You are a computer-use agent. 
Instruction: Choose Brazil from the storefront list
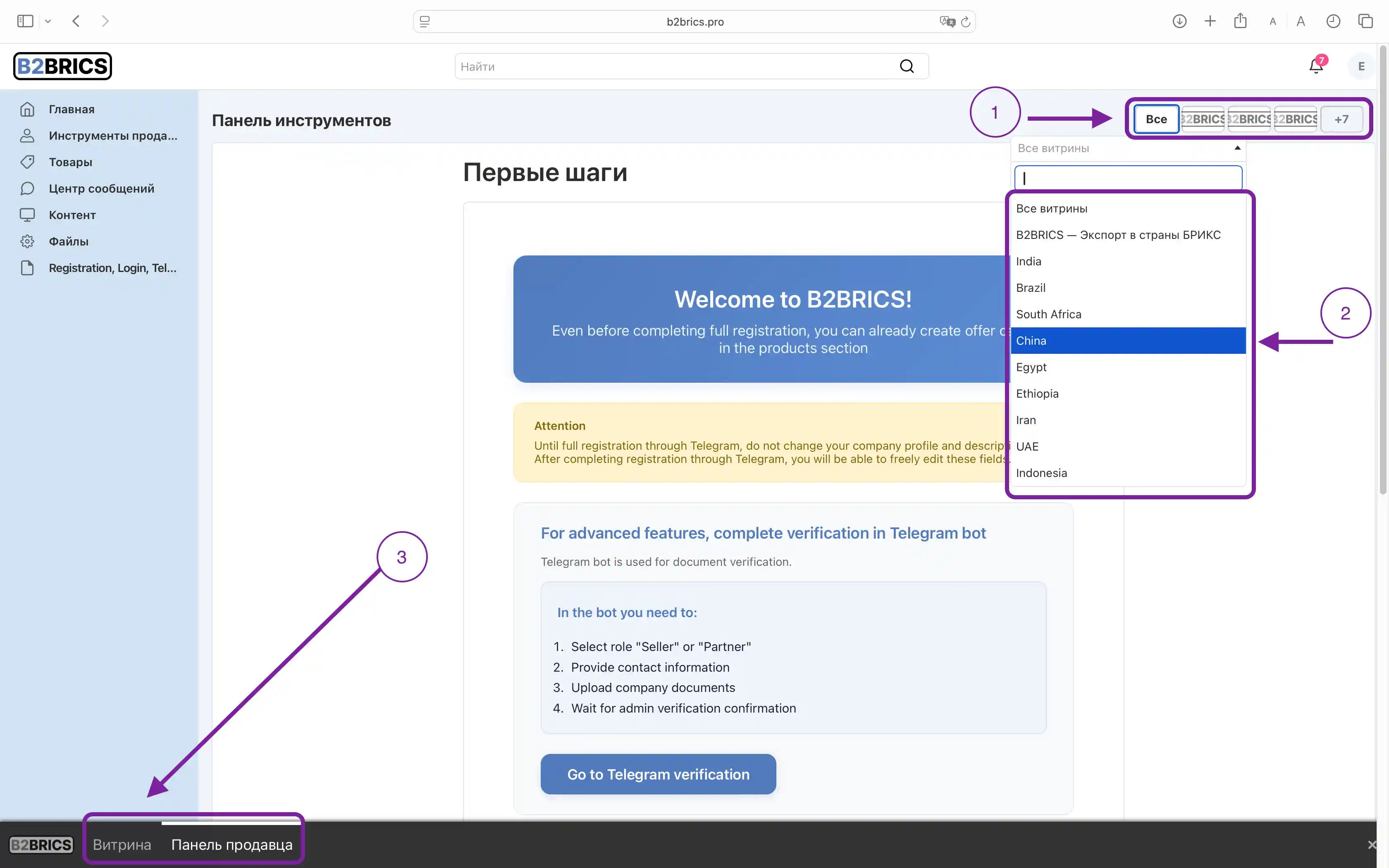pos(1128,288)
